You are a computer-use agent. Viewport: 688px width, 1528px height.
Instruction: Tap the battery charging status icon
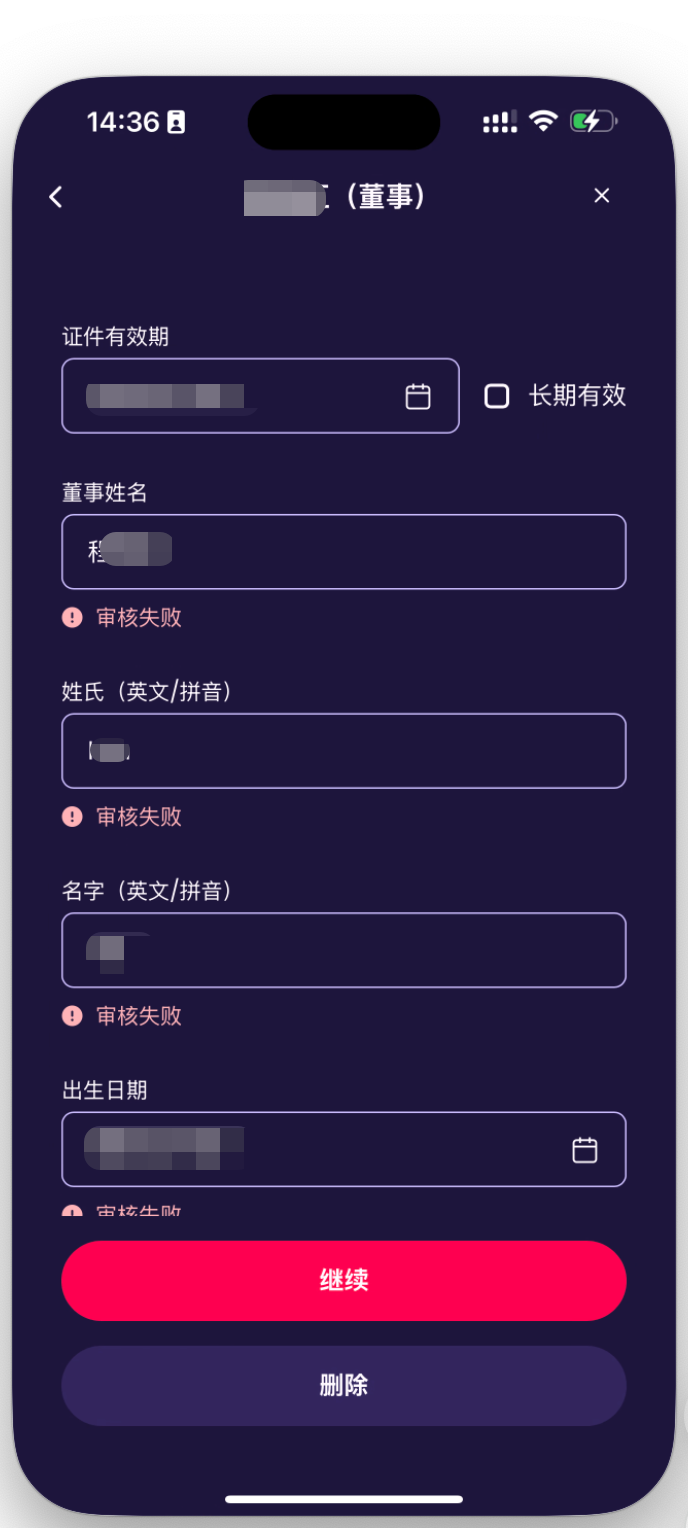click(593, 122)
